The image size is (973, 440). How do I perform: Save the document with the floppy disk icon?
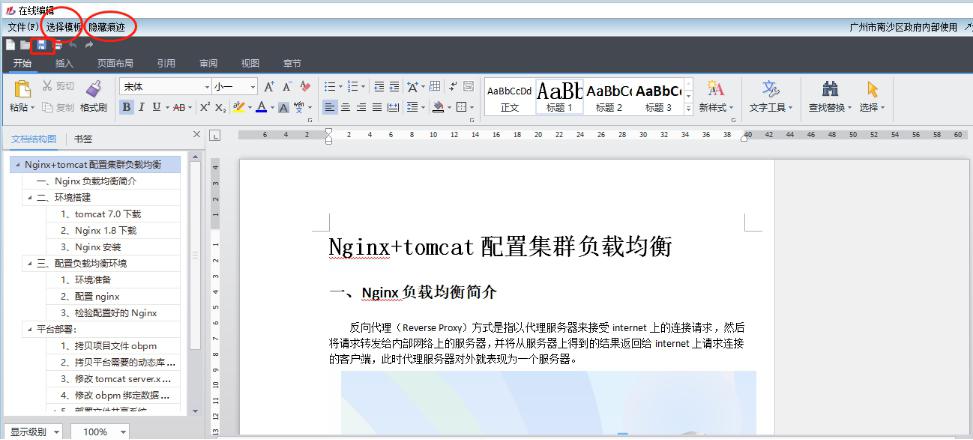[x=42, y=45]
